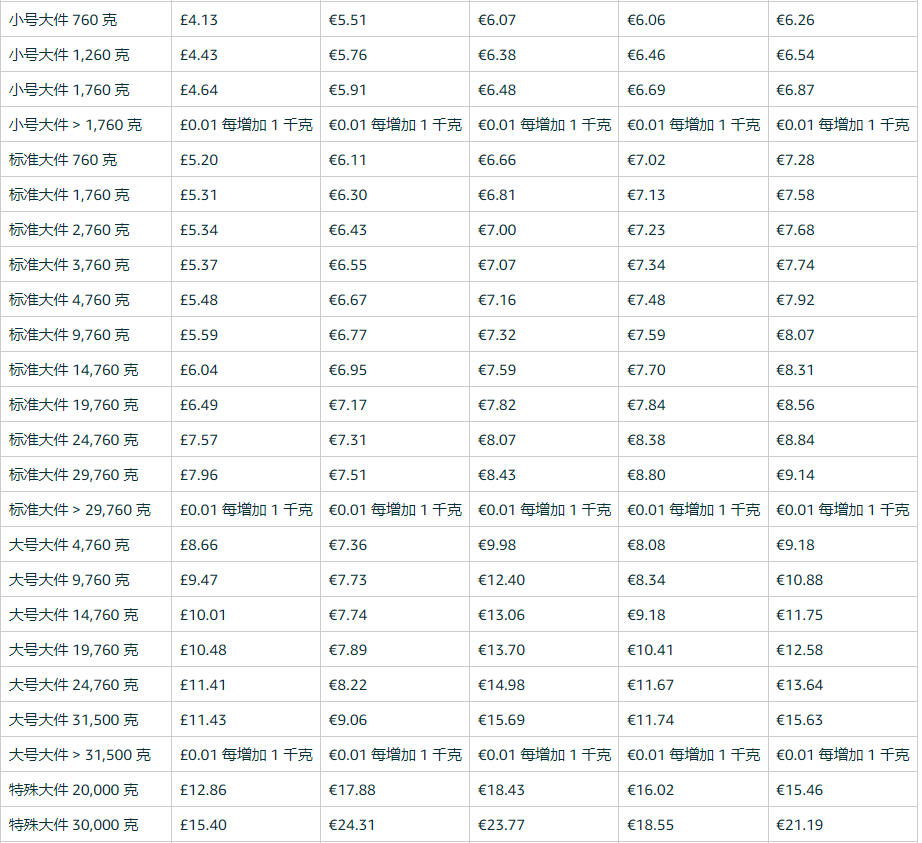The height and width of the screenshot is (843, 922).
Task: Click the 大号大件 19,760 克 row label
Action: pos(74,650)
